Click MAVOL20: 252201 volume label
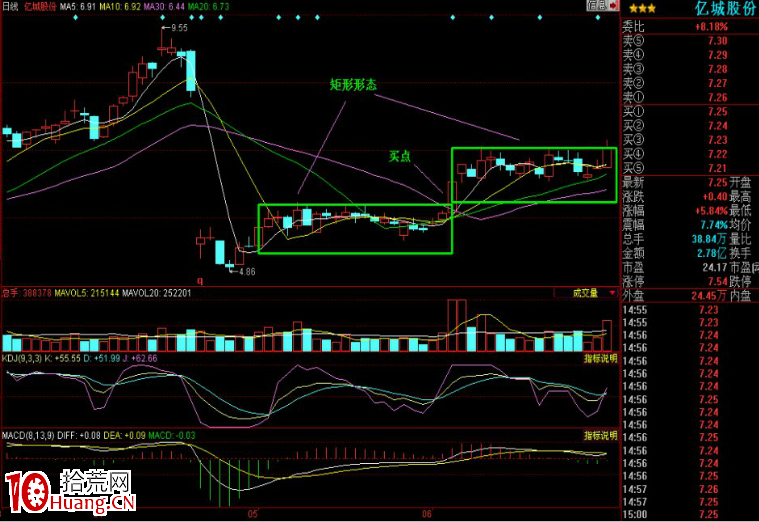Screen dimensions: 759x522 click(156, 293)
